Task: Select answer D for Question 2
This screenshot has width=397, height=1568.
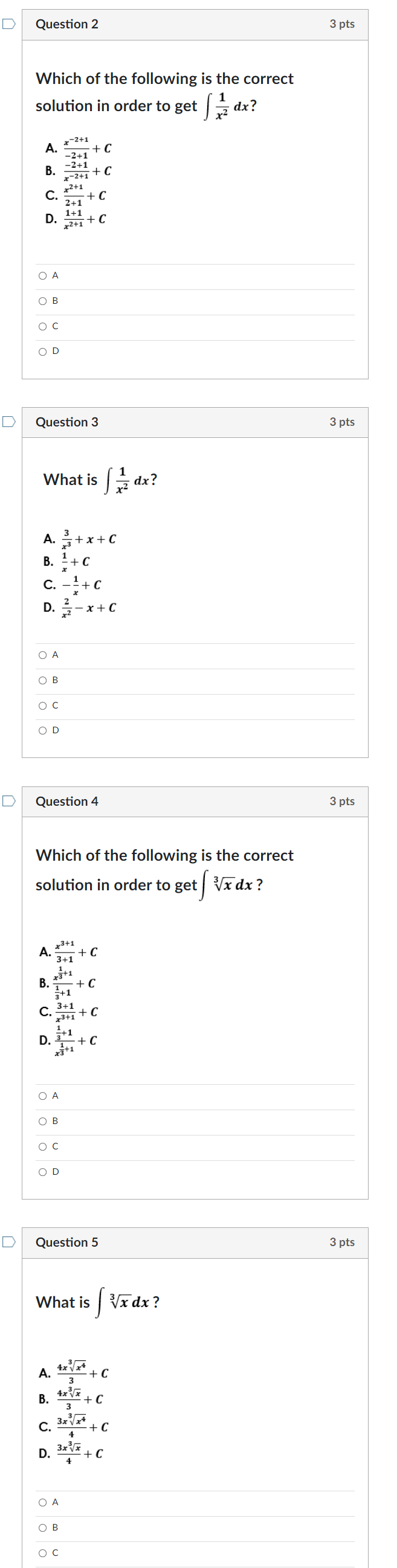Action: coord(42,352)
